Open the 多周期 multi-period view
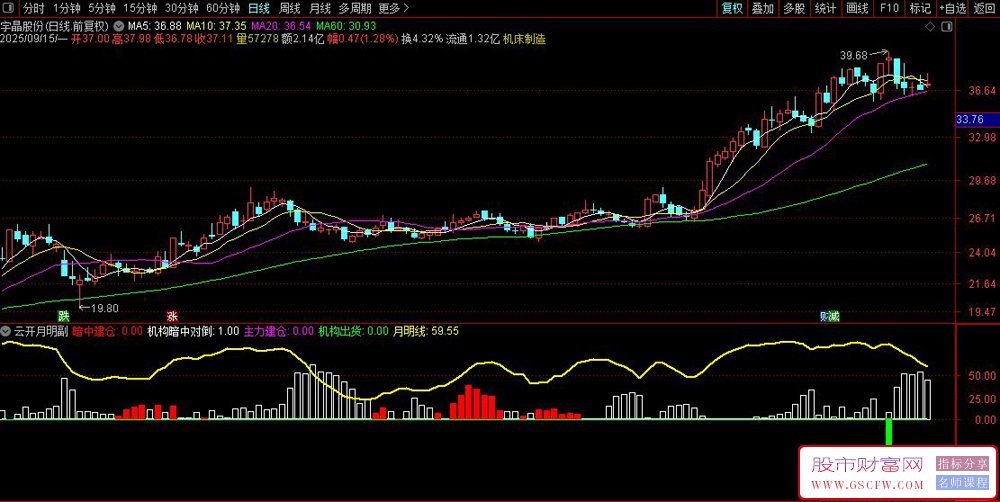Viewport: 1000px width, 502px height. click(x=355, y=8)
